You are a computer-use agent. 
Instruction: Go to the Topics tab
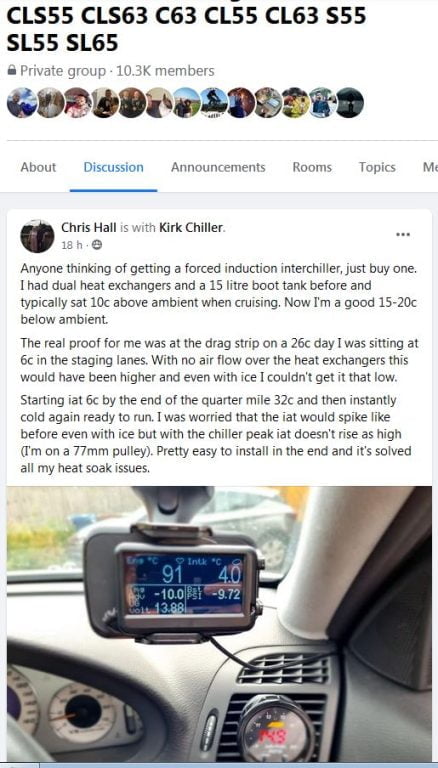pos(377,167)
